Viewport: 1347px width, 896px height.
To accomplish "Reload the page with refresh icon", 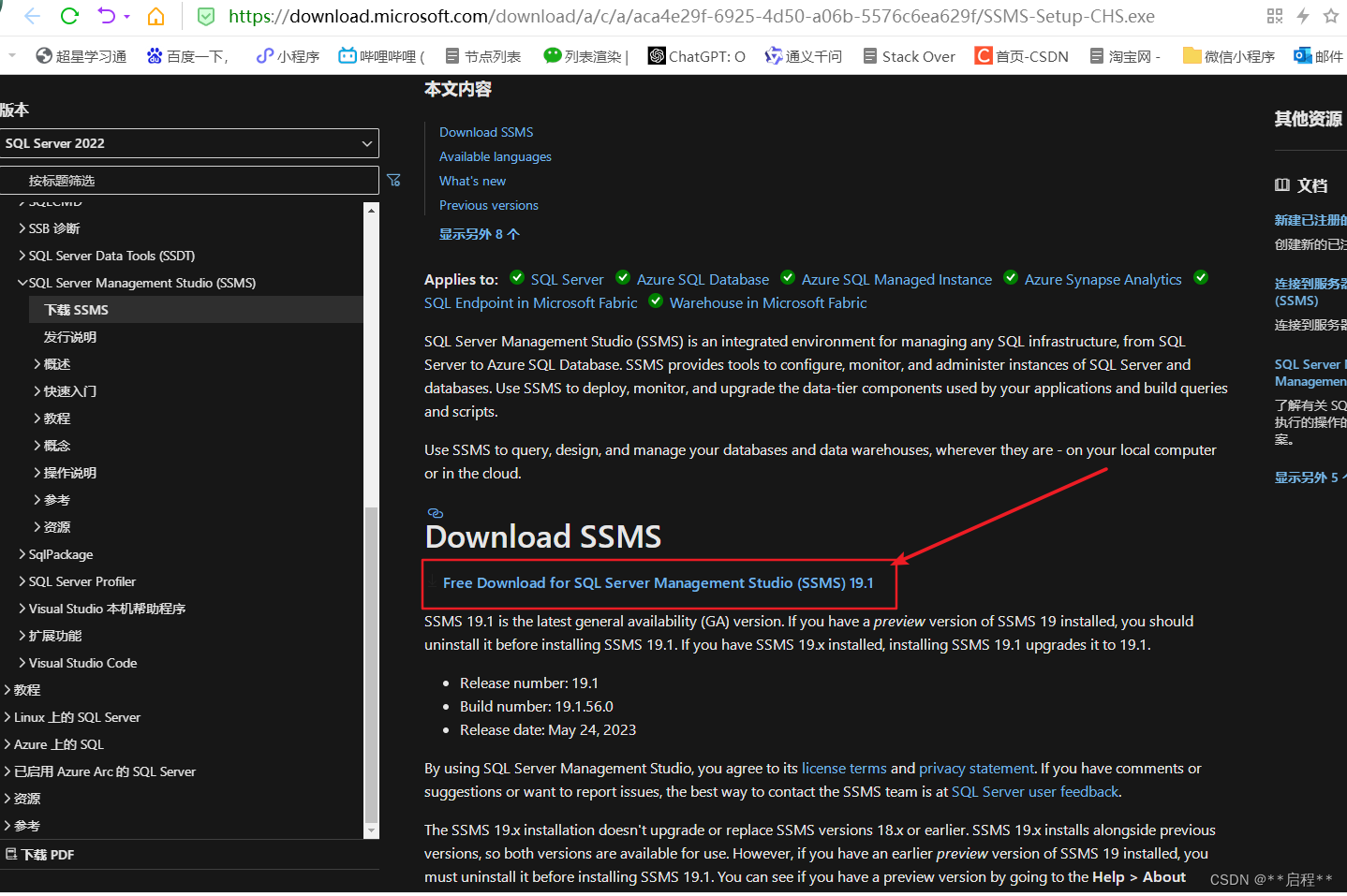I will click(x=69, y=16).
